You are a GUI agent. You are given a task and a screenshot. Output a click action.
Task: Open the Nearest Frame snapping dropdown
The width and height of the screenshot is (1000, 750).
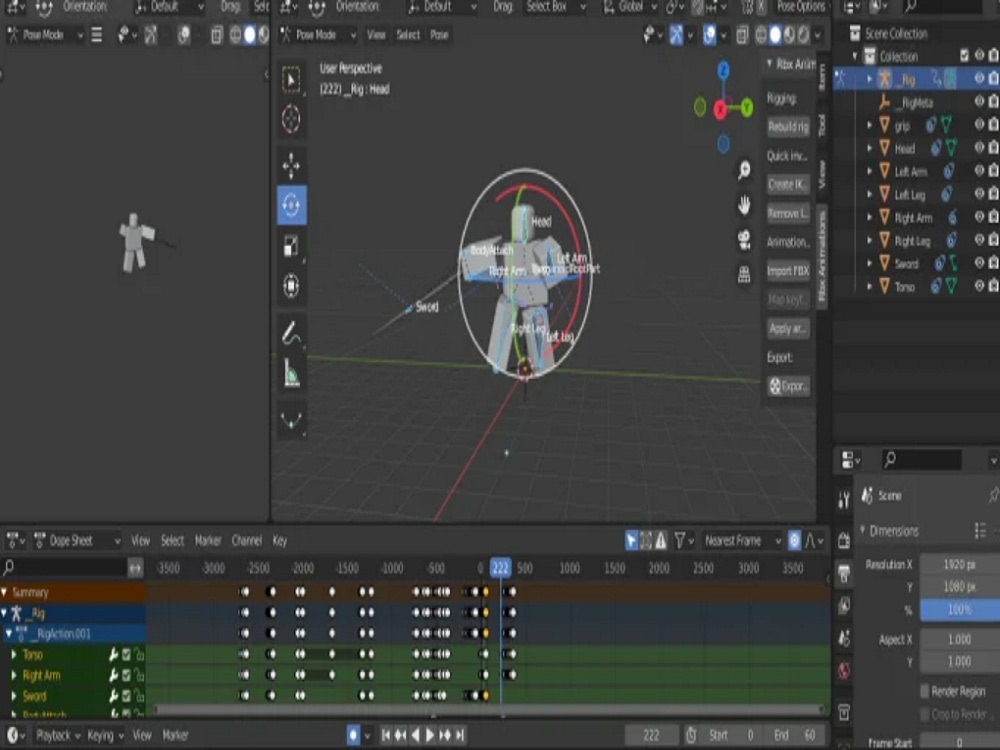tap(742, 541)
